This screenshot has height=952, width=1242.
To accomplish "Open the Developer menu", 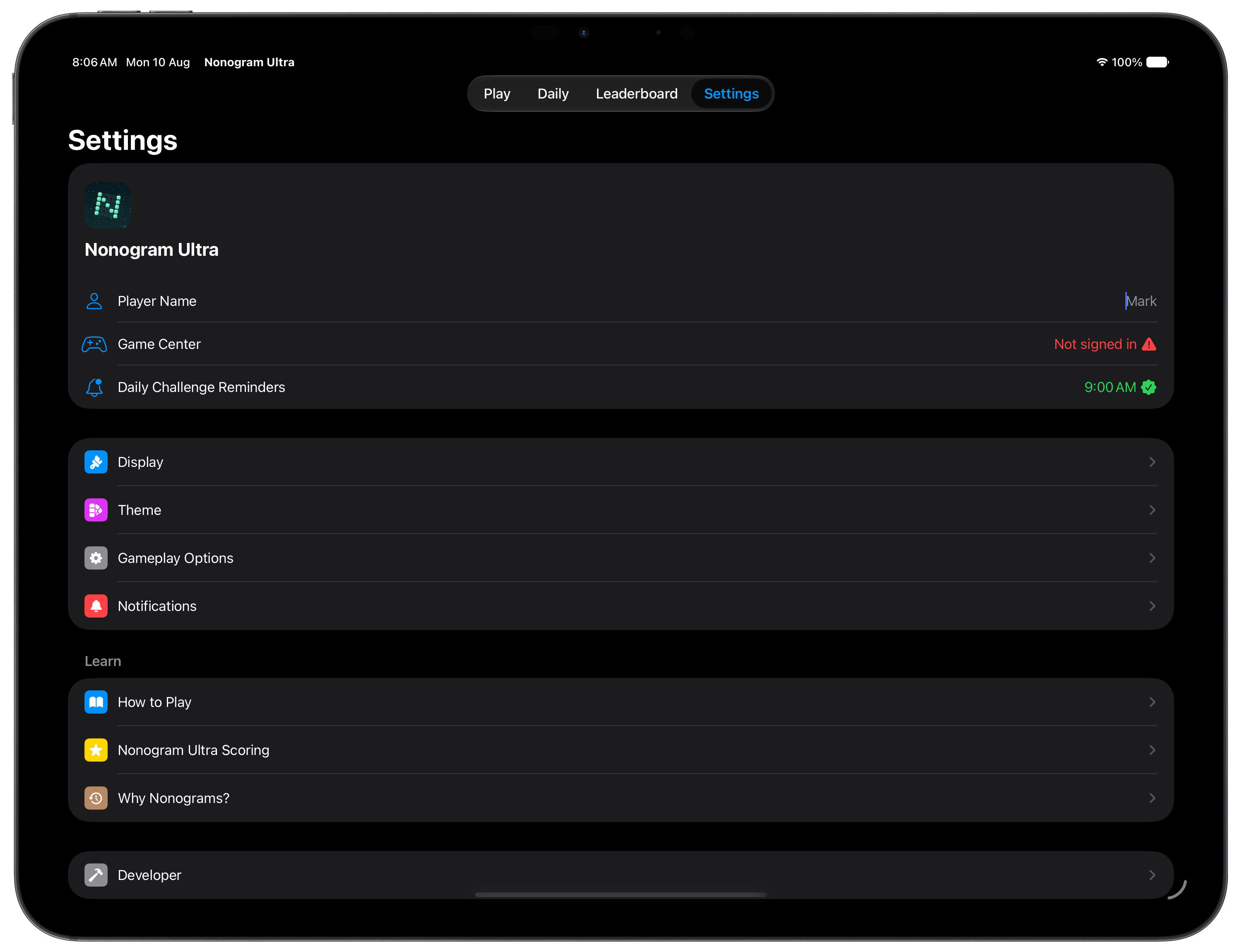I will [x=621, y=875].
